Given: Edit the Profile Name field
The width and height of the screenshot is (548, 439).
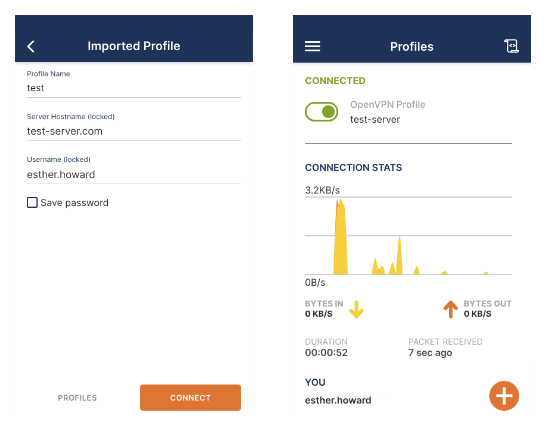Looking at the screenshot, I should [x=134, y=88].
